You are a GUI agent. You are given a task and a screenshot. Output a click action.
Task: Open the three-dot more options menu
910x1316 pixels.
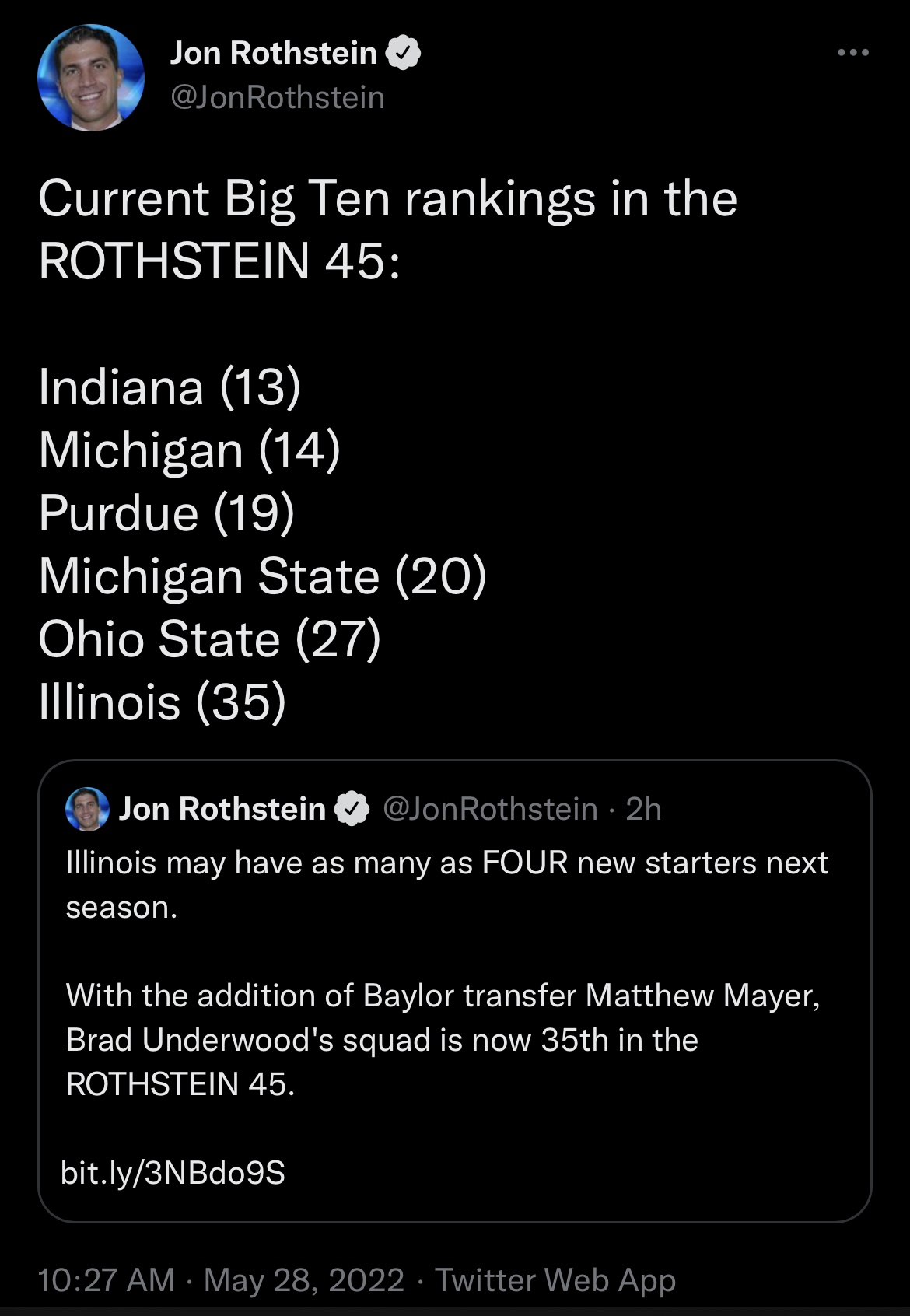[x=853, y=53]
